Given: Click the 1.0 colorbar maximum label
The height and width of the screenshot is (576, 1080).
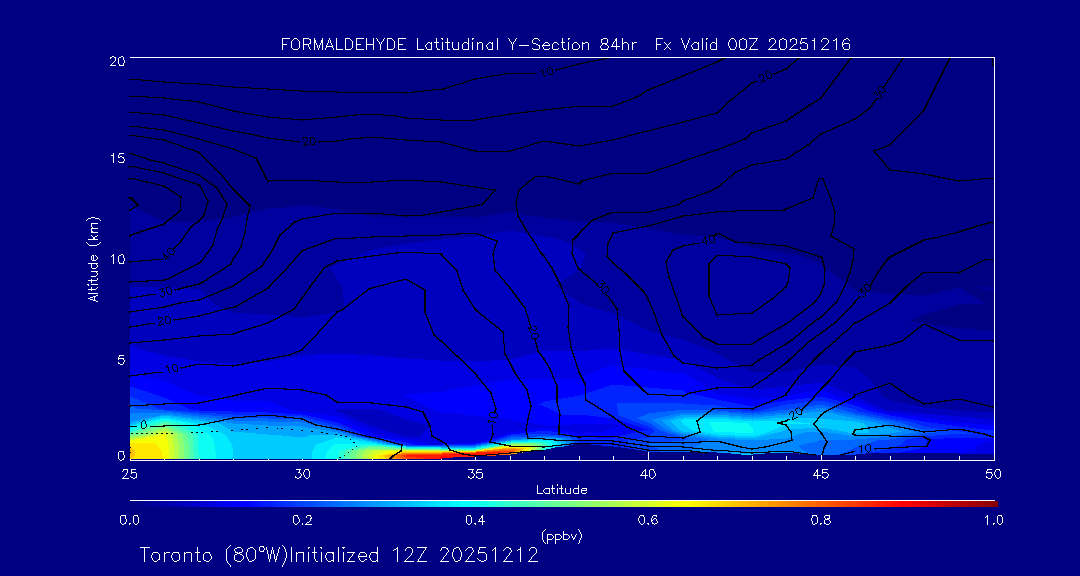Looking at the screenshot, I should [x=994, y=520].
